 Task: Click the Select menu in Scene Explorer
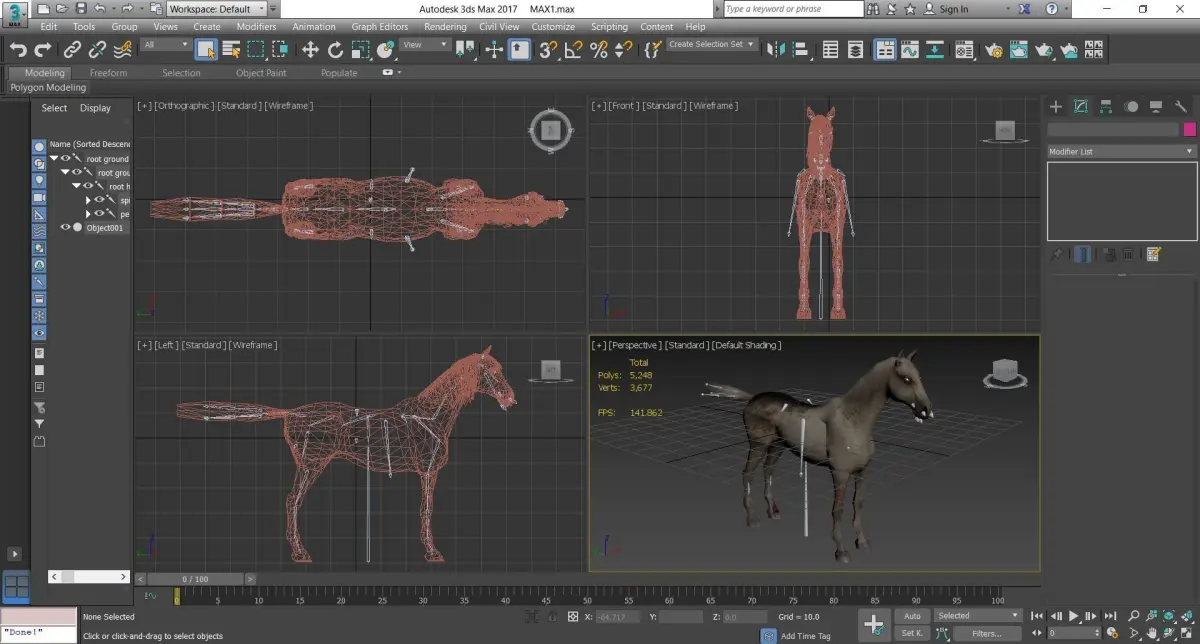point(54,108)
